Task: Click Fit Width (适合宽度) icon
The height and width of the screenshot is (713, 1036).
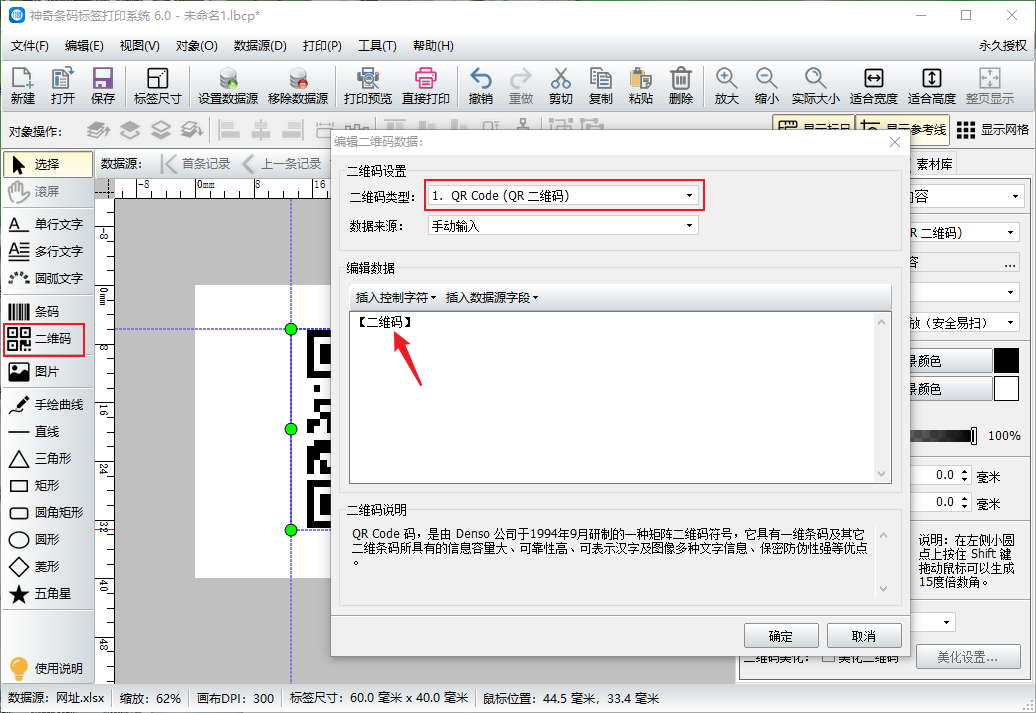Action: 873,86
